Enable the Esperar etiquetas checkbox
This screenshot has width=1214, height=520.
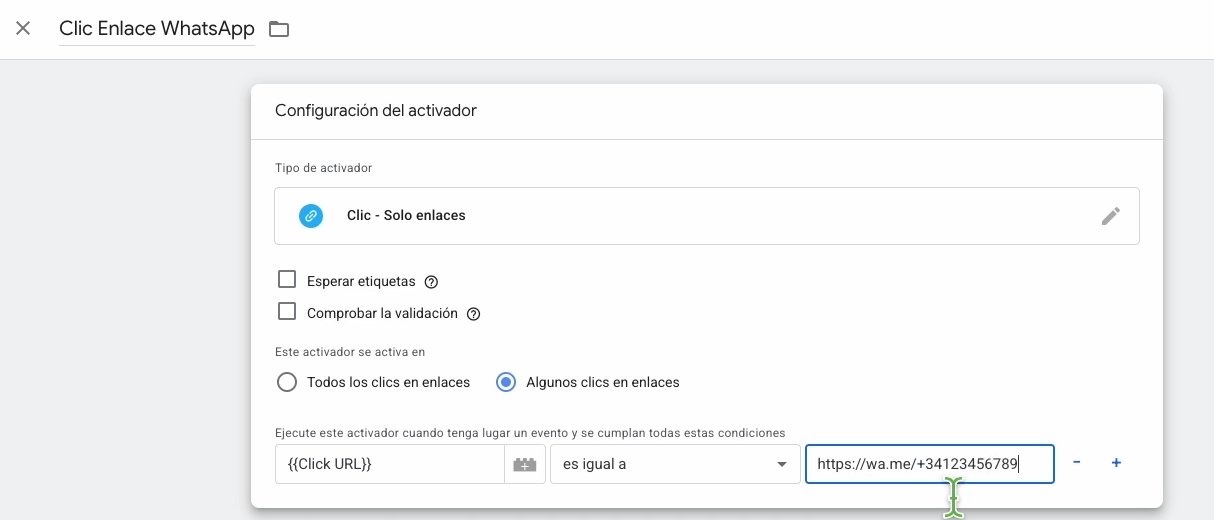pyautogui.click(x=287, y=280)
